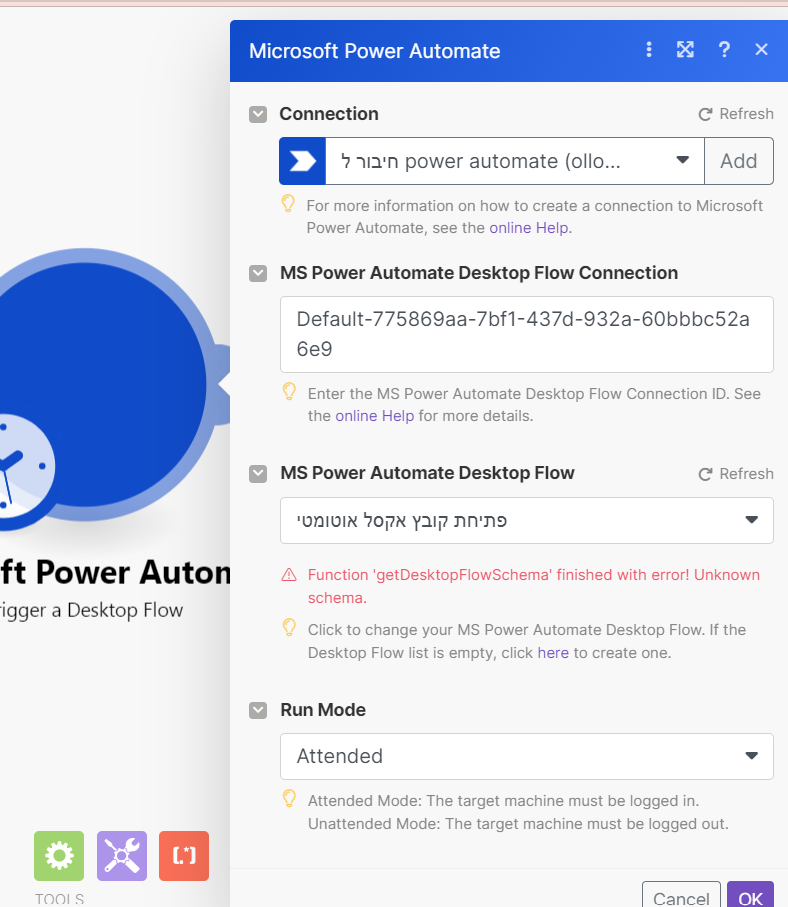Click 'here' link to create Desktop Flow
The image size is (788, 907).
pyautogui.click(x=553, y=653)
